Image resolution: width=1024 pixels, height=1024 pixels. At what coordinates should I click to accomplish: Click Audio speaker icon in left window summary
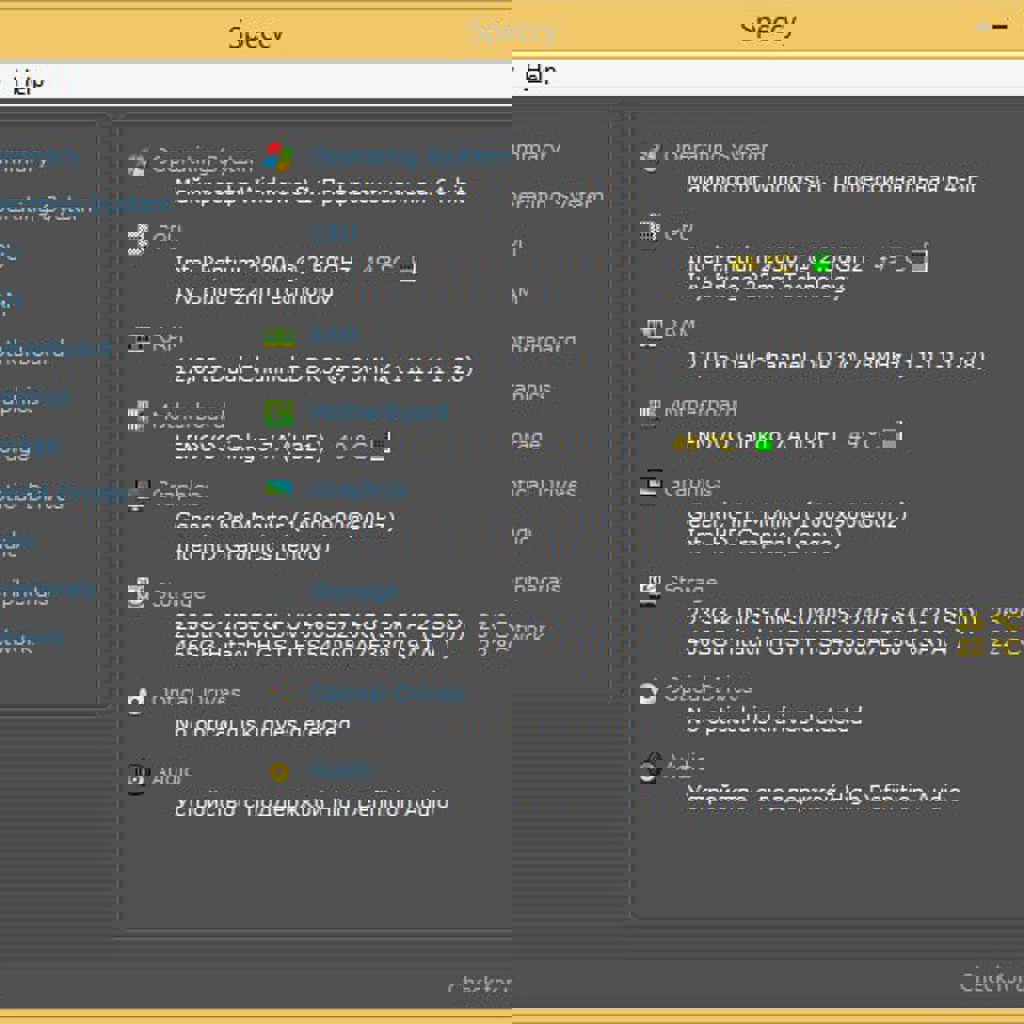(137, 777)
